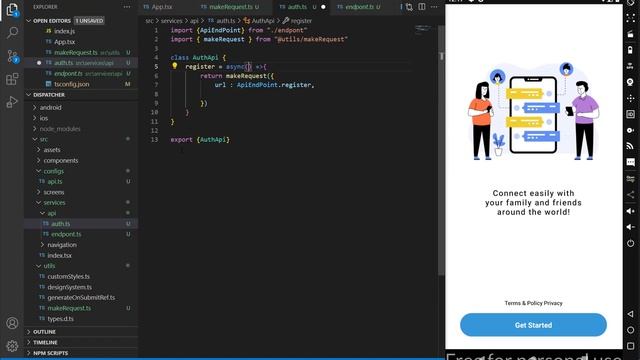Viewport: 640px width, 360px height.
Task: Open the Search view in the activity bar
Action: (12, 32)
